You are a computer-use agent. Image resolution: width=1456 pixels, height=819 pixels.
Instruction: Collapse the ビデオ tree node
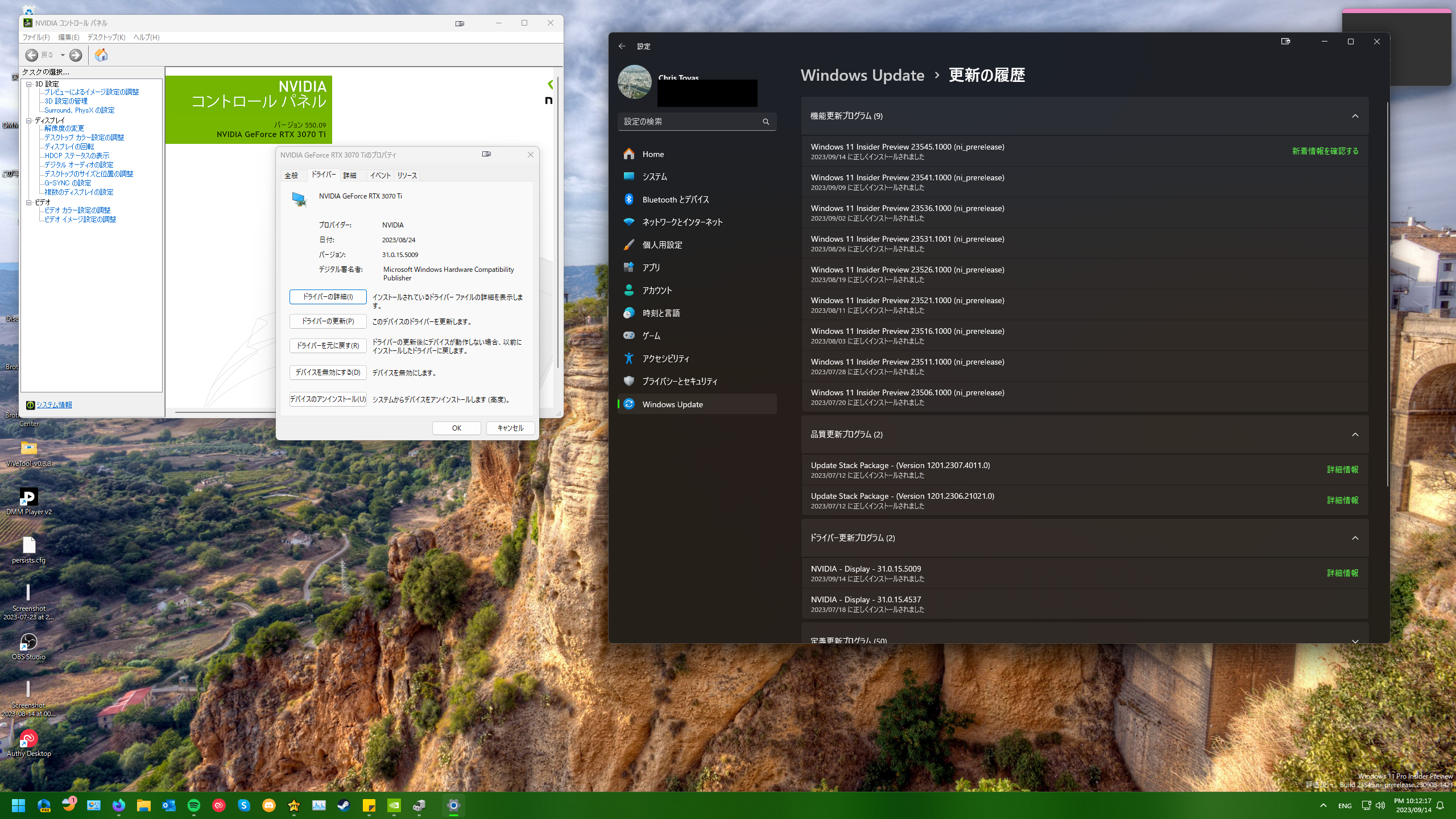tap(29, 202)
